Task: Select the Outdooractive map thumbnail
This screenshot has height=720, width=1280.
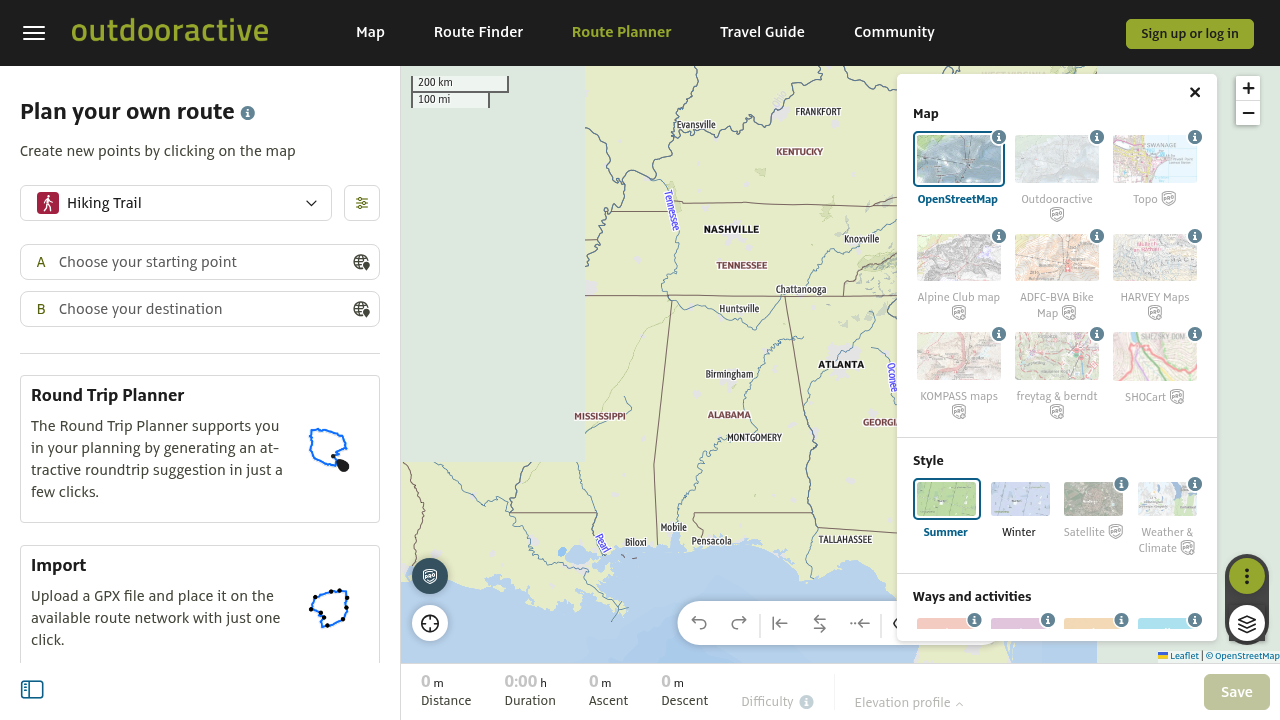Action: coord(1057,159)
